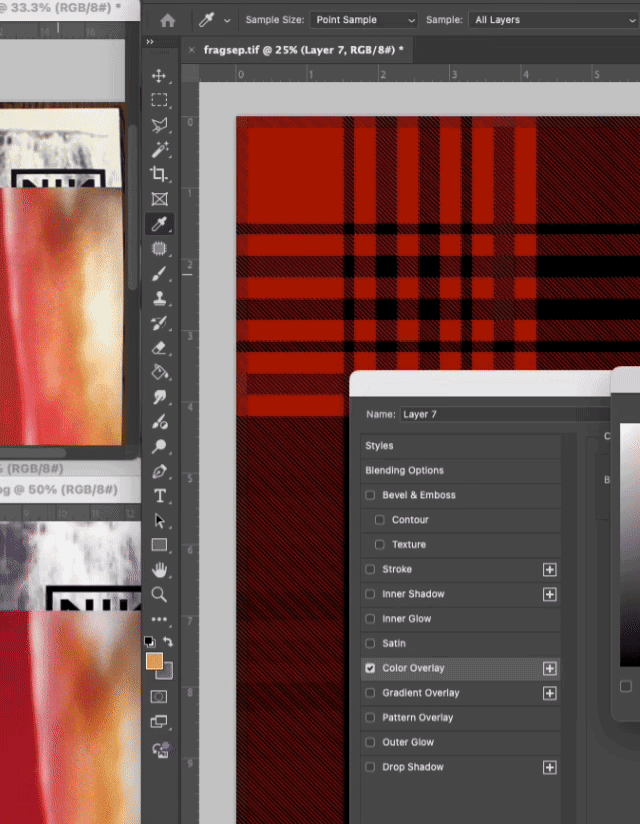Image resolution: width=640 pixels, height=824 pixels.
Task: Select the Rectangular Marquee tool
Action: 159,100
